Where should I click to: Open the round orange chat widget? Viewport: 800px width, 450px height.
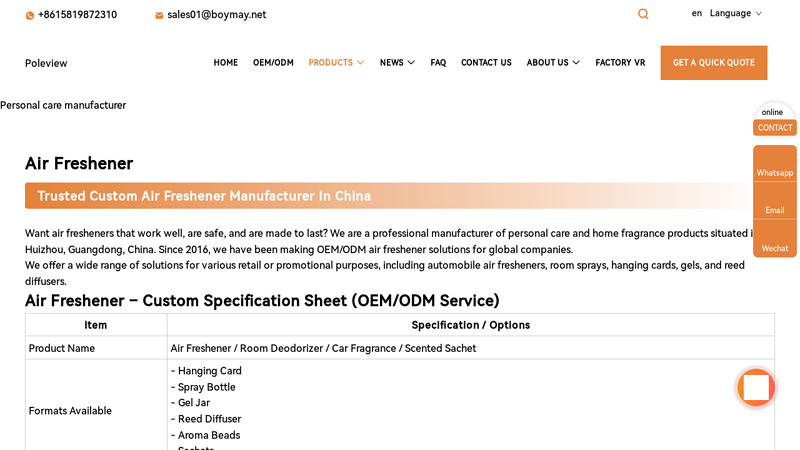(x=756, y=387)
